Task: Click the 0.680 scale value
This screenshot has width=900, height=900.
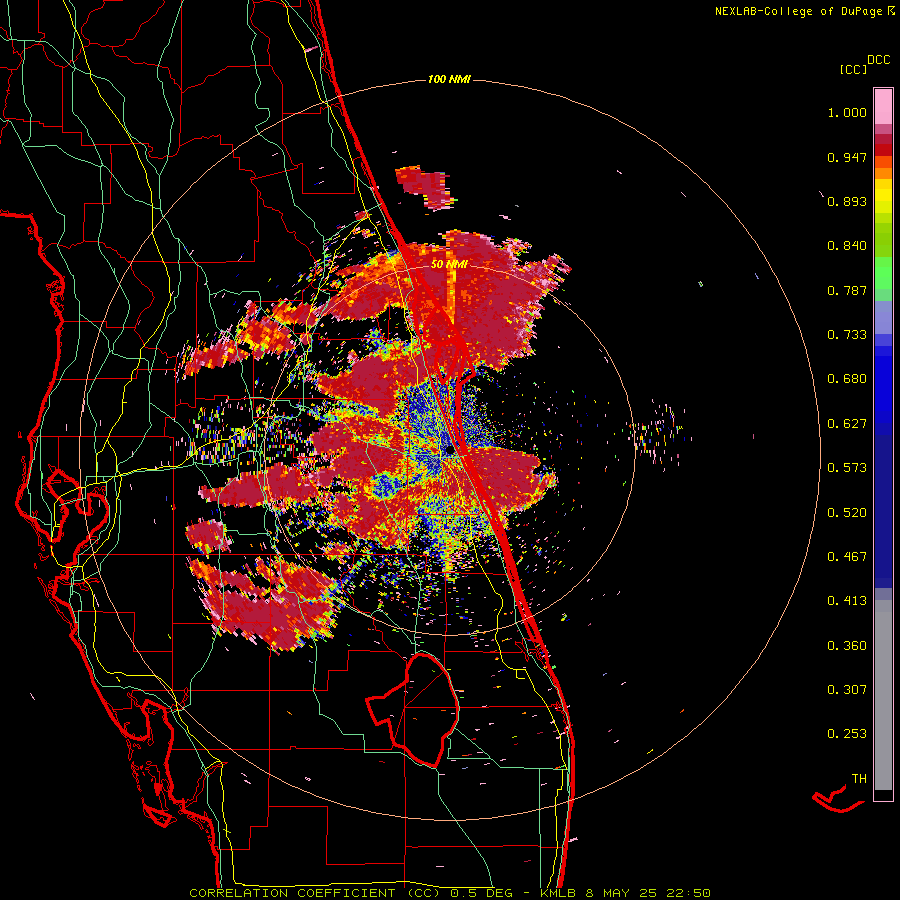Action: point(847,379)
